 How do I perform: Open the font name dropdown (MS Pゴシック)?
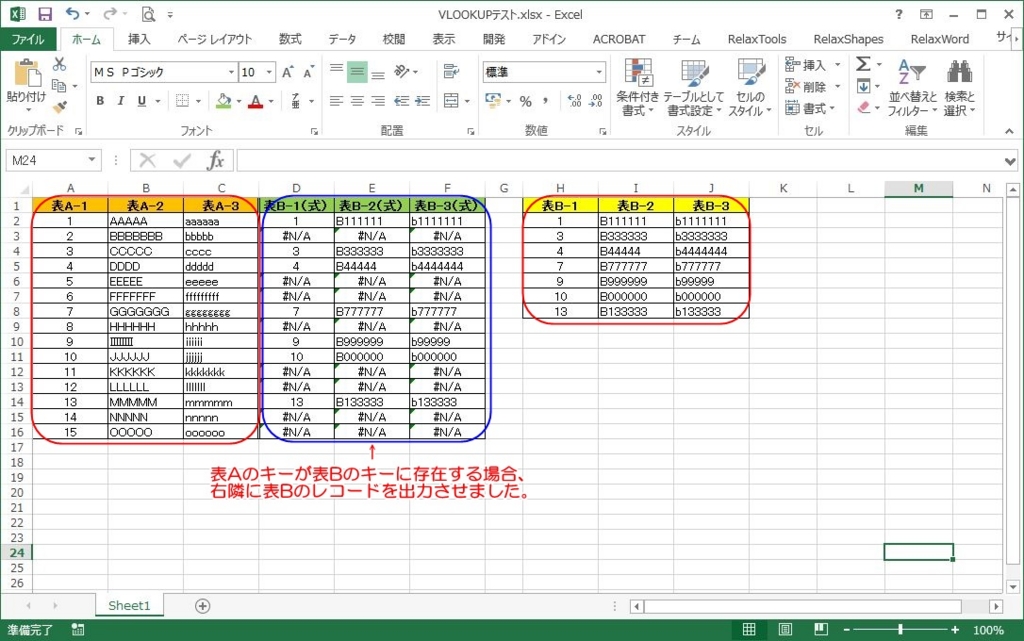click(231, 72)
